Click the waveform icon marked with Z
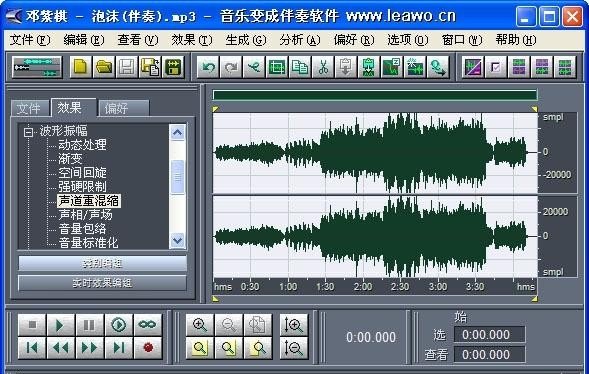589x374 pixels. point(391,67)
